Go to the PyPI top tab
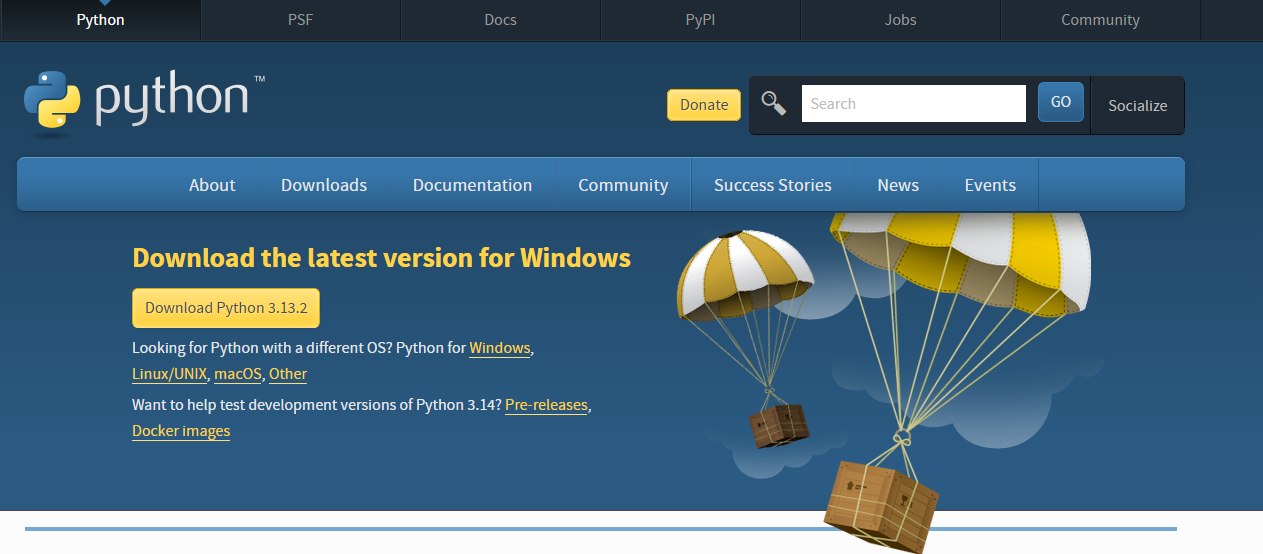This screenshot has height=554, width=1263. (700, 20)
